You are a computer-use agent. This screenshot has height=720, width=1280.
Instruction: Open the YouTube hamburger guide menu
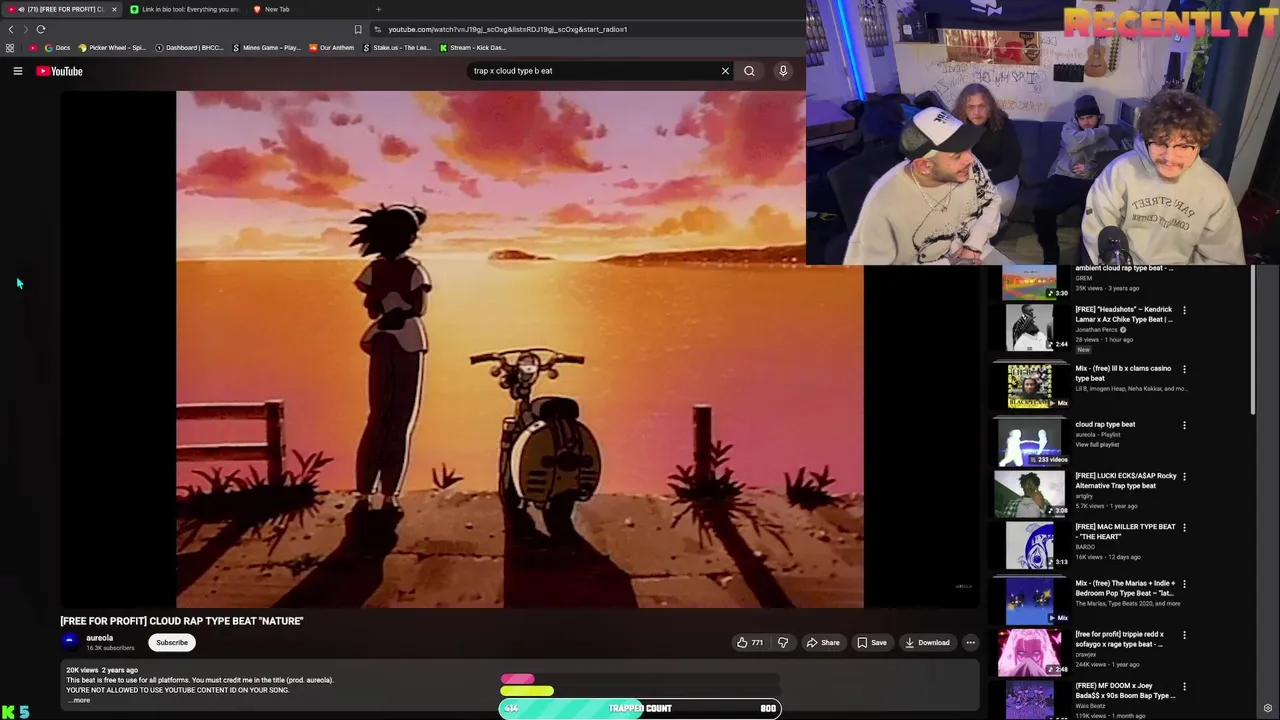(x=17, y=71)
